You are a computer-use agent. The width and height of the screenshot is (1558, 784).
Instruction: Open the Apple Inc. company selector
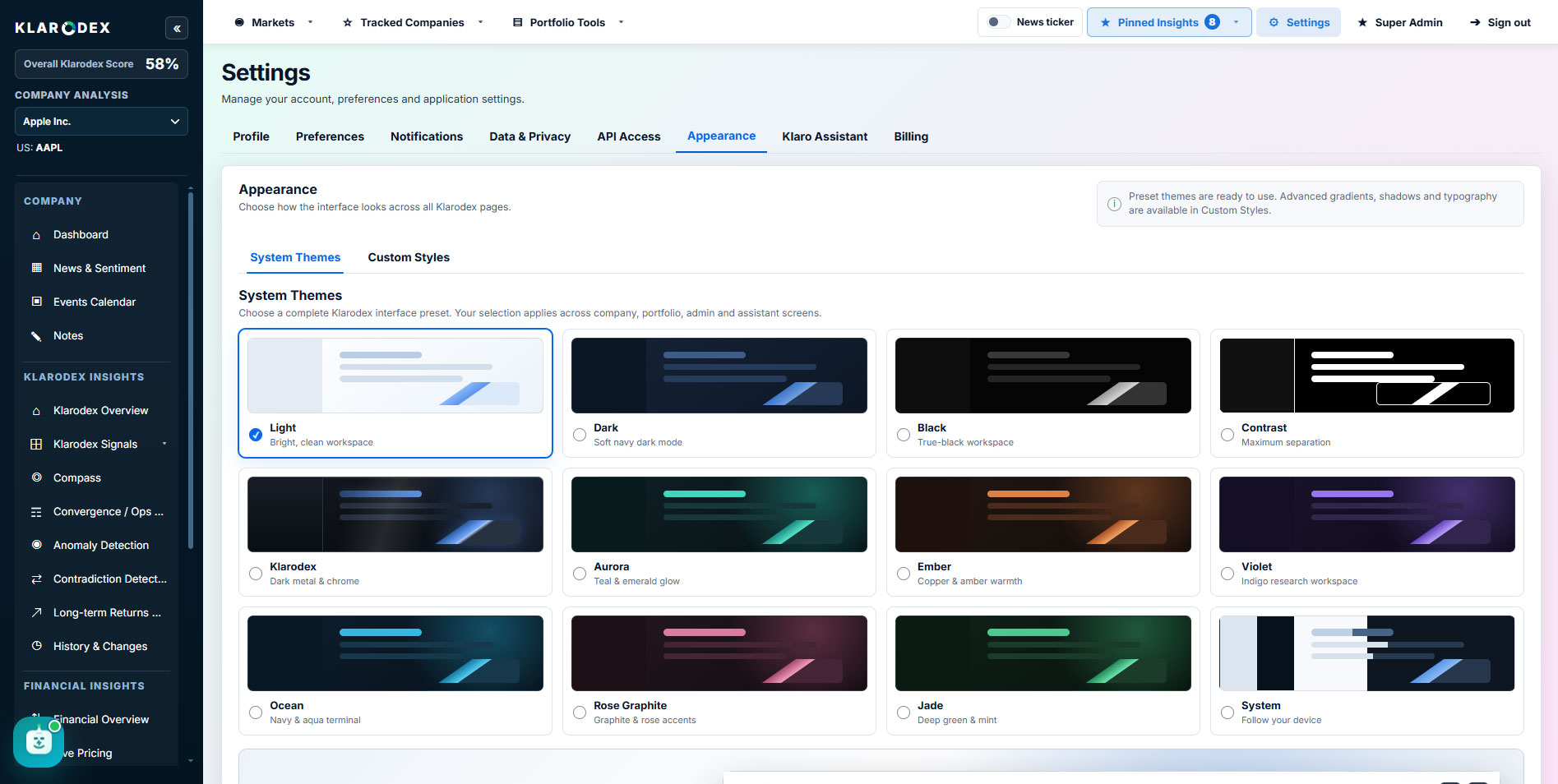point(101,122)
